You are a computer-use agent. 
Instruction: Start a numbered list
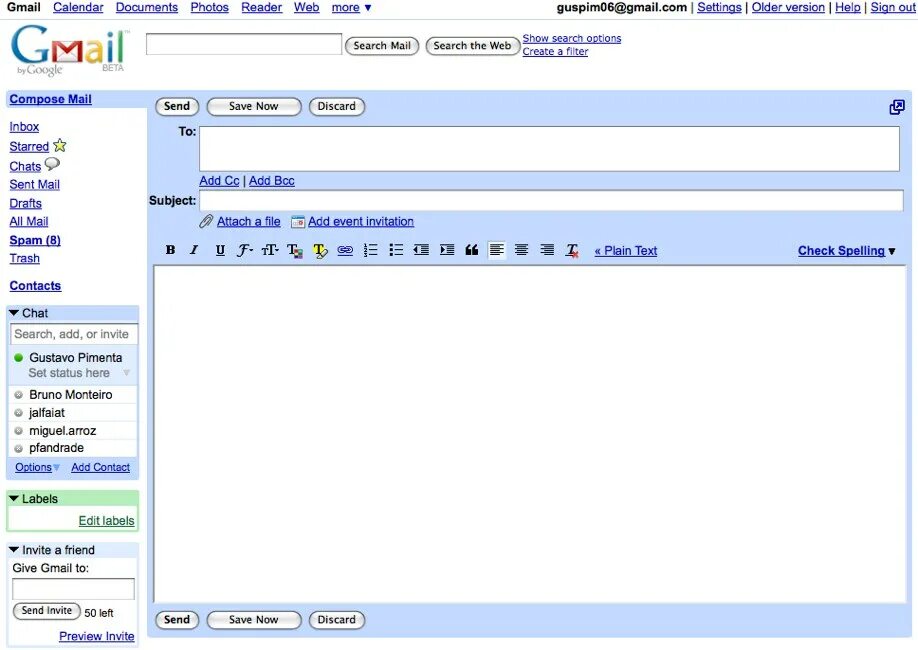click(371, 250)
